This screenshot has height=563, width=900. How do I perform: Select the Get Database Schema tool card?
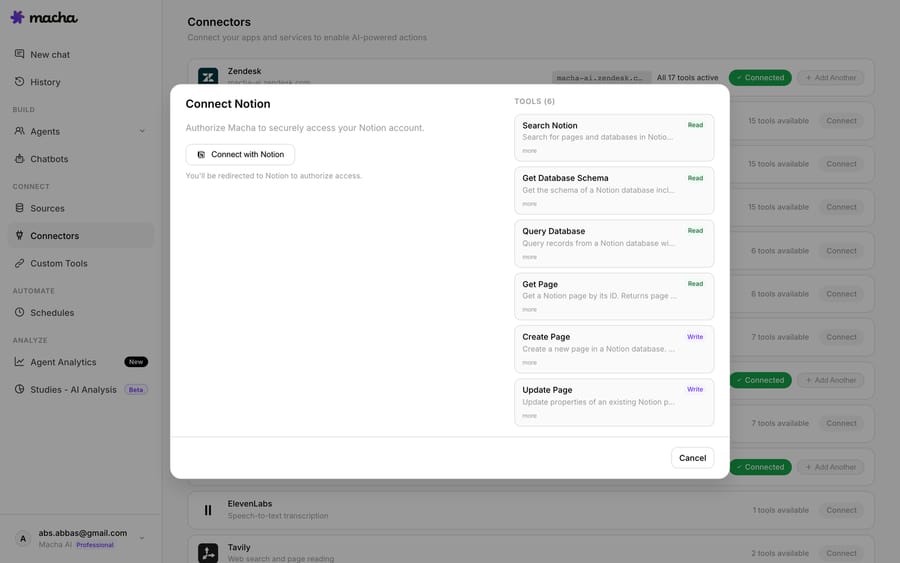pos(614,191)
